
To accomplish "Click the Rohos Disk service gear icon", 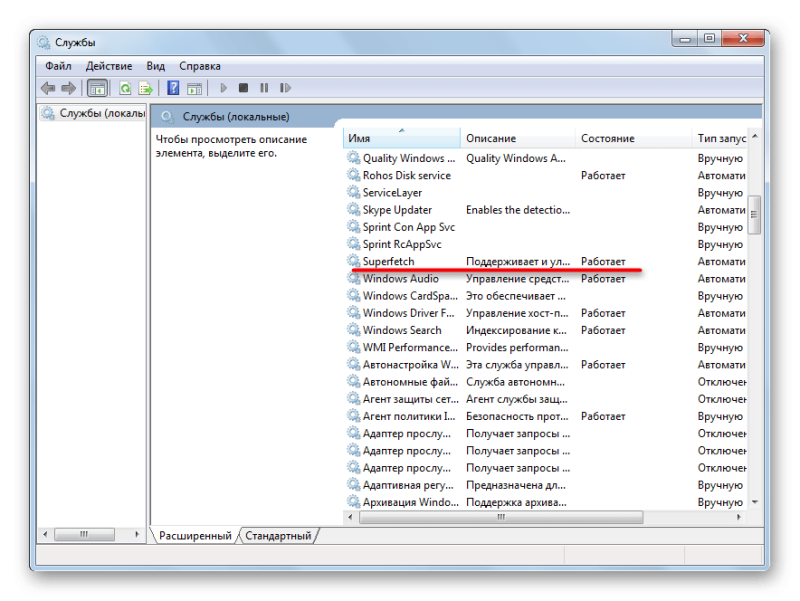I will (x=354, y=175).
